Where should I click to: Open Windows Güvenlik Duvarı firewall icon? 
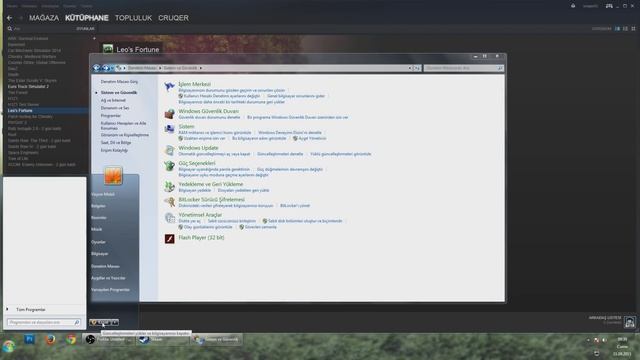click(x=169, y=114)
